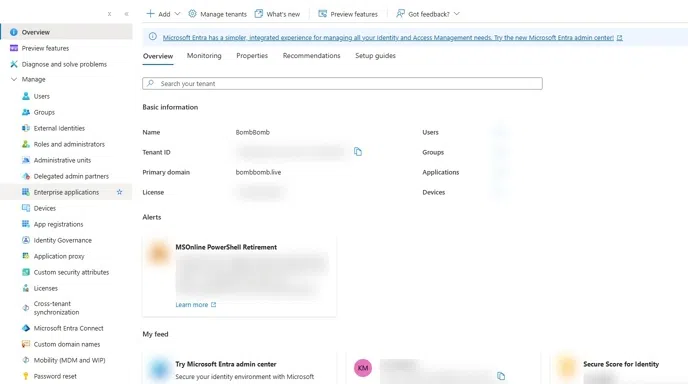
Task: Click the Cross-tenant synchronization icon
Action: (x=26, y=308)
